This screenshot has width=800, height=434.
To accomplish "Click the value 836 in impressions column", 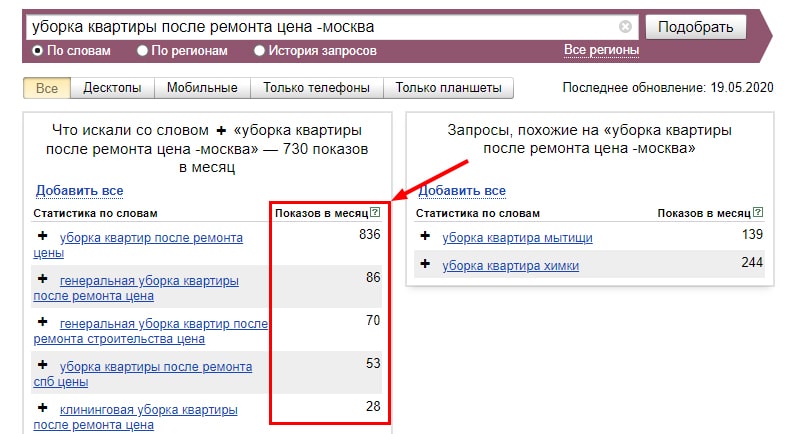I will 370,235.
